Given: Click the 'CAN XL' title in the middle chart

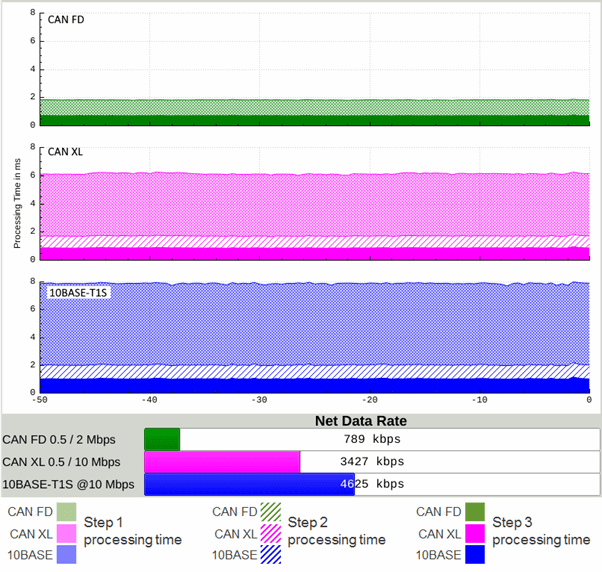Looking at the screenshot, I should click(65, 152).
